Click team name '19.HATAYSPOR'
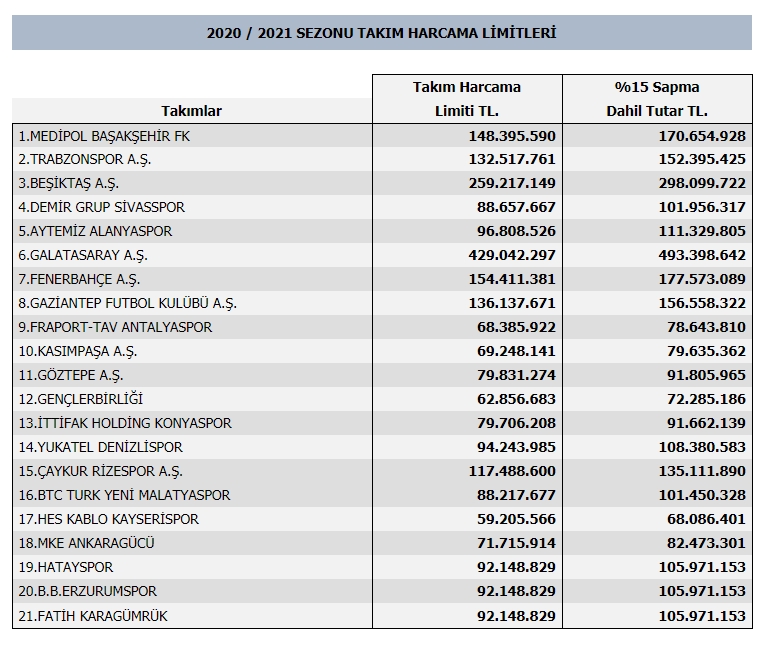Image resolution: width=764 pixels, height=656 pixels. click(66, 567)
